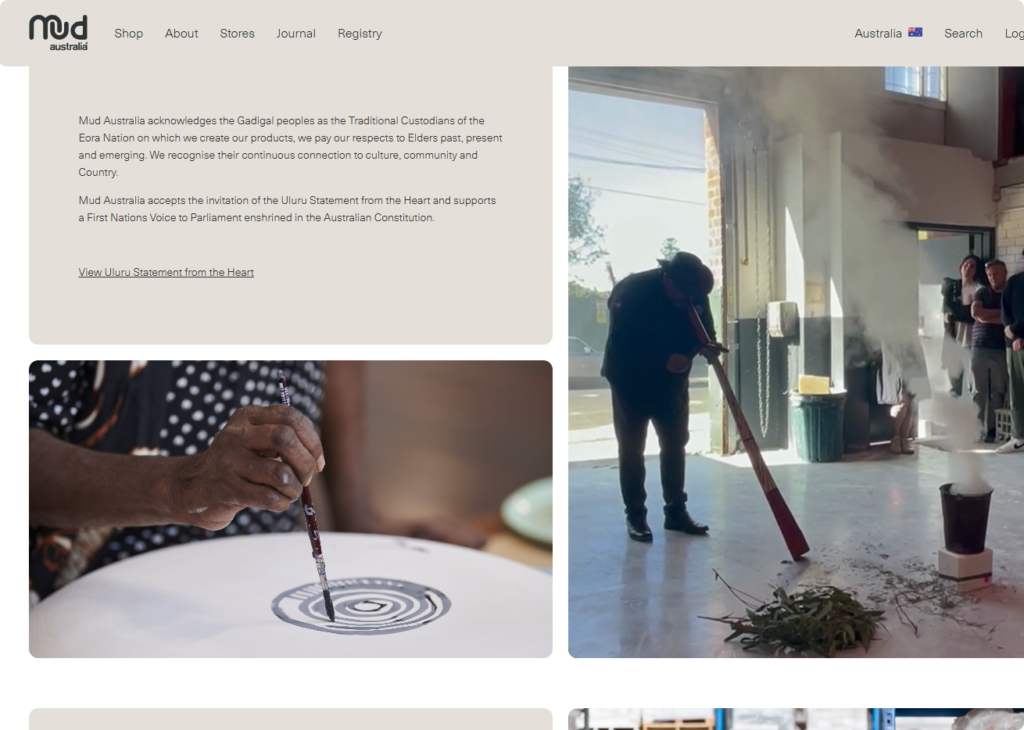Click the hand painting circles photo
The width and height of the screenshot is (1024, 730).
(291, 509)
